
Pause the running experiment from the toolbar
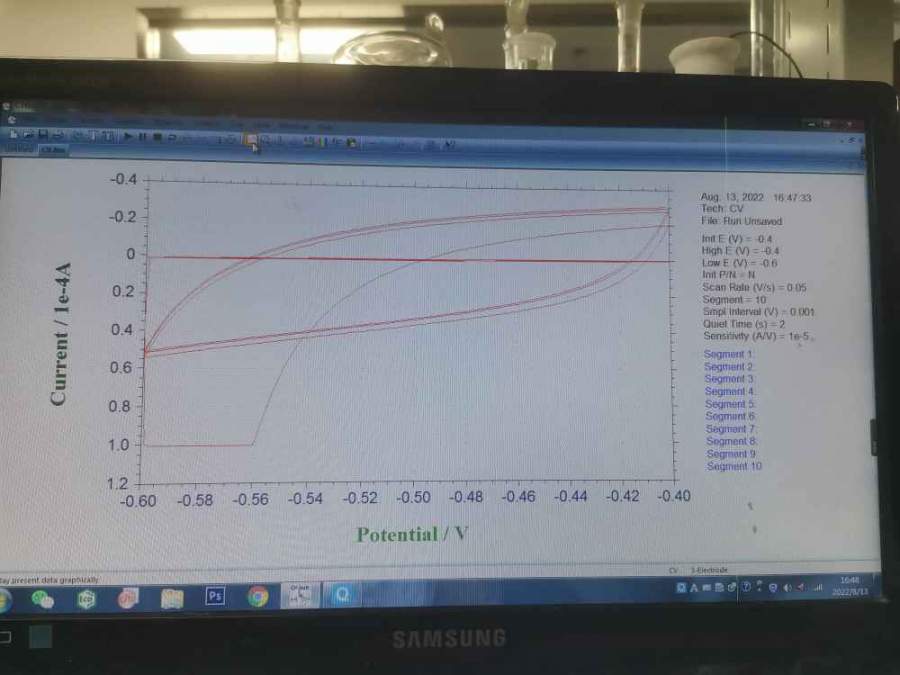pos(142,137)
